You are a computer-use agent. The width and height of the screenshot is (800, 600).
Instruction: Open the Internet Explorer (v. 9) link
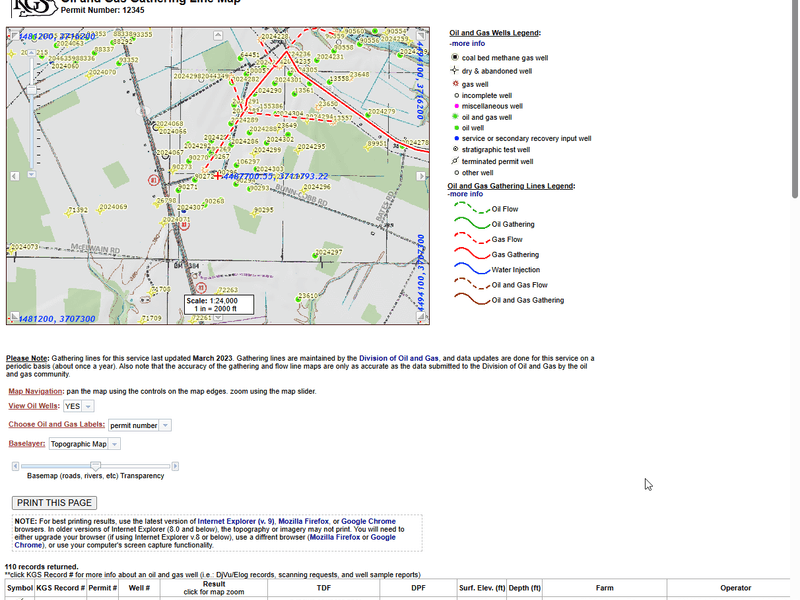tap(236, 521)
